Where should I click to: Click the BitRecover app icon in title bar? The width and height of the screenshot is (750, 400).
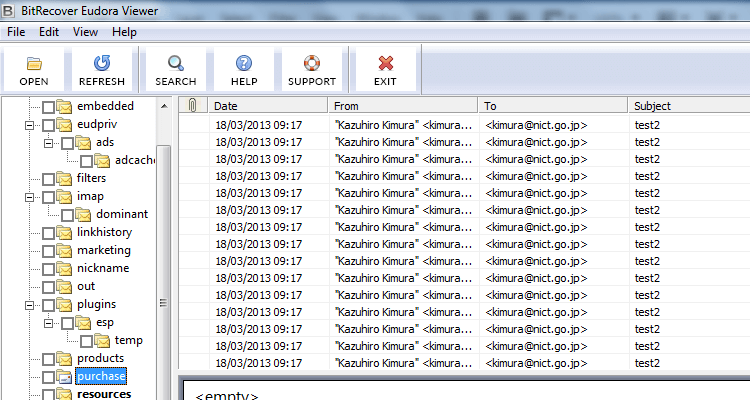tap(8, 10)
